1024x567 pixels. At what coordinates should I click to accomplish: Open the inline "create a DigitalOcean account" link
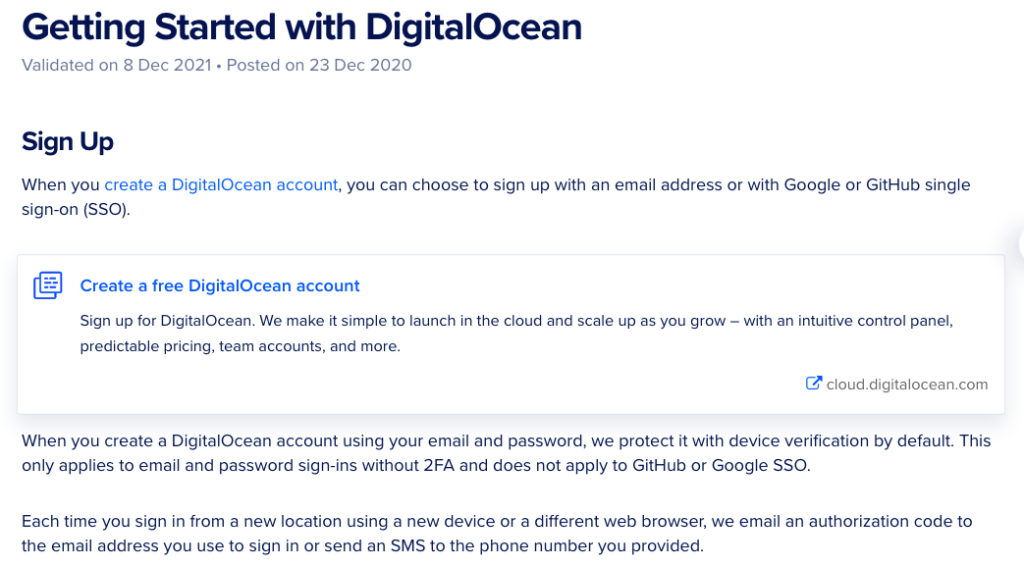(x=221, y=185)
